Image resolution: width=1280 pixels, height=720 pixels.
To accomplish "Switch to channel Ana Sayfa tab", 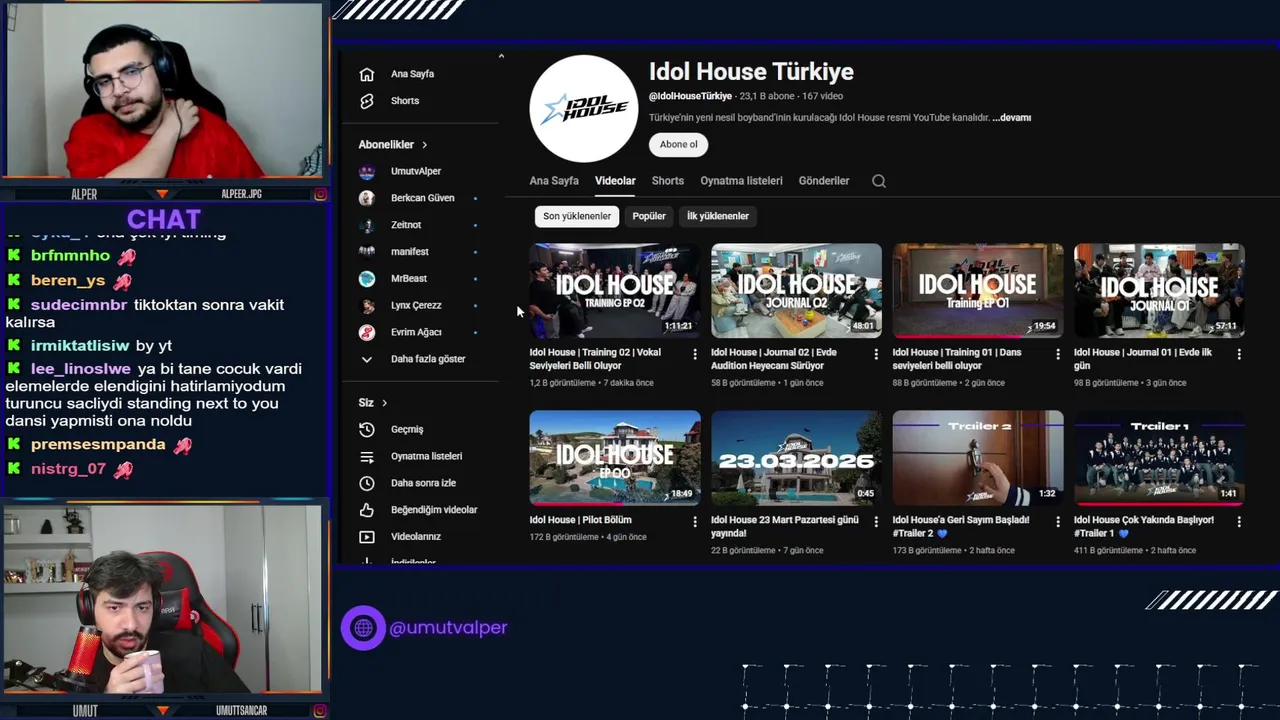I will tap(554, 181).
